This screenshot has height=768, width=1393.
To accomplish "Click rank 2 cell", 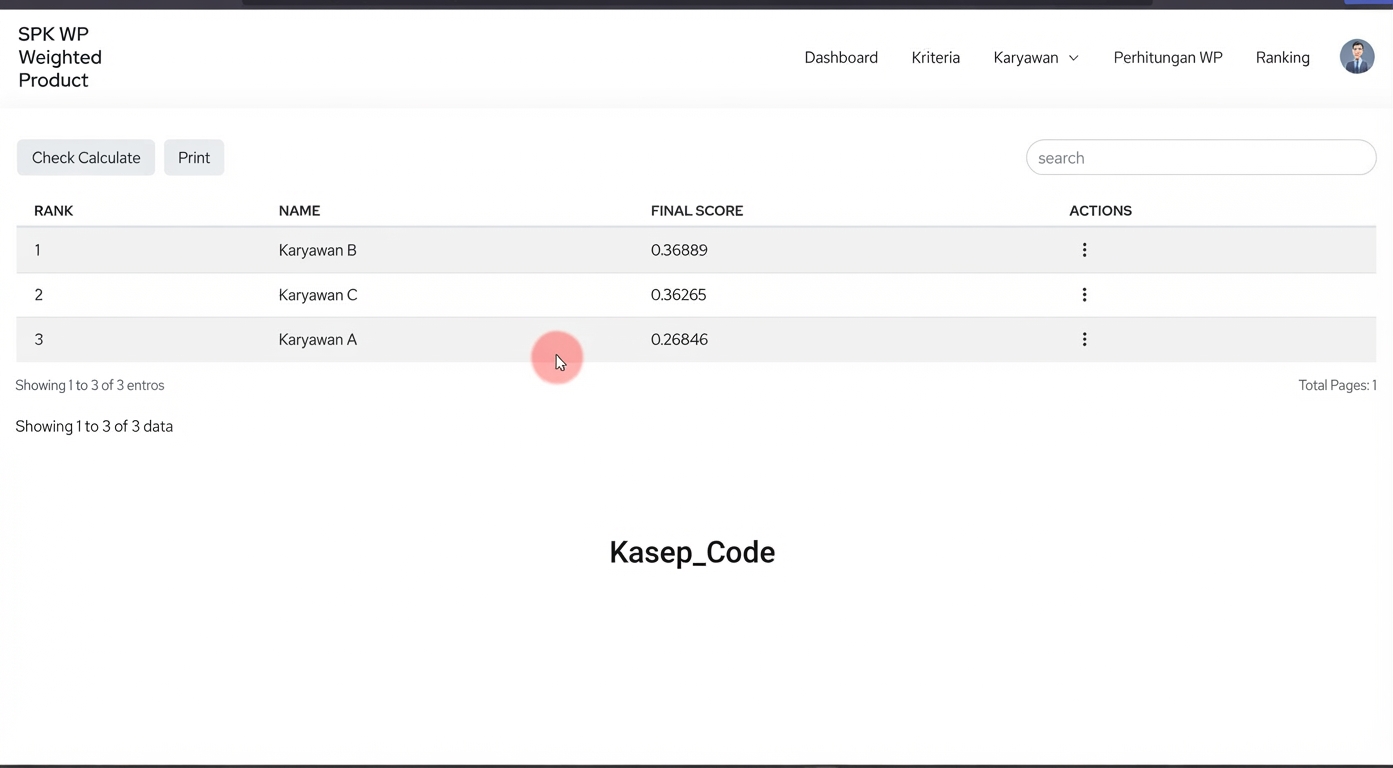I will tap(39, 295).
